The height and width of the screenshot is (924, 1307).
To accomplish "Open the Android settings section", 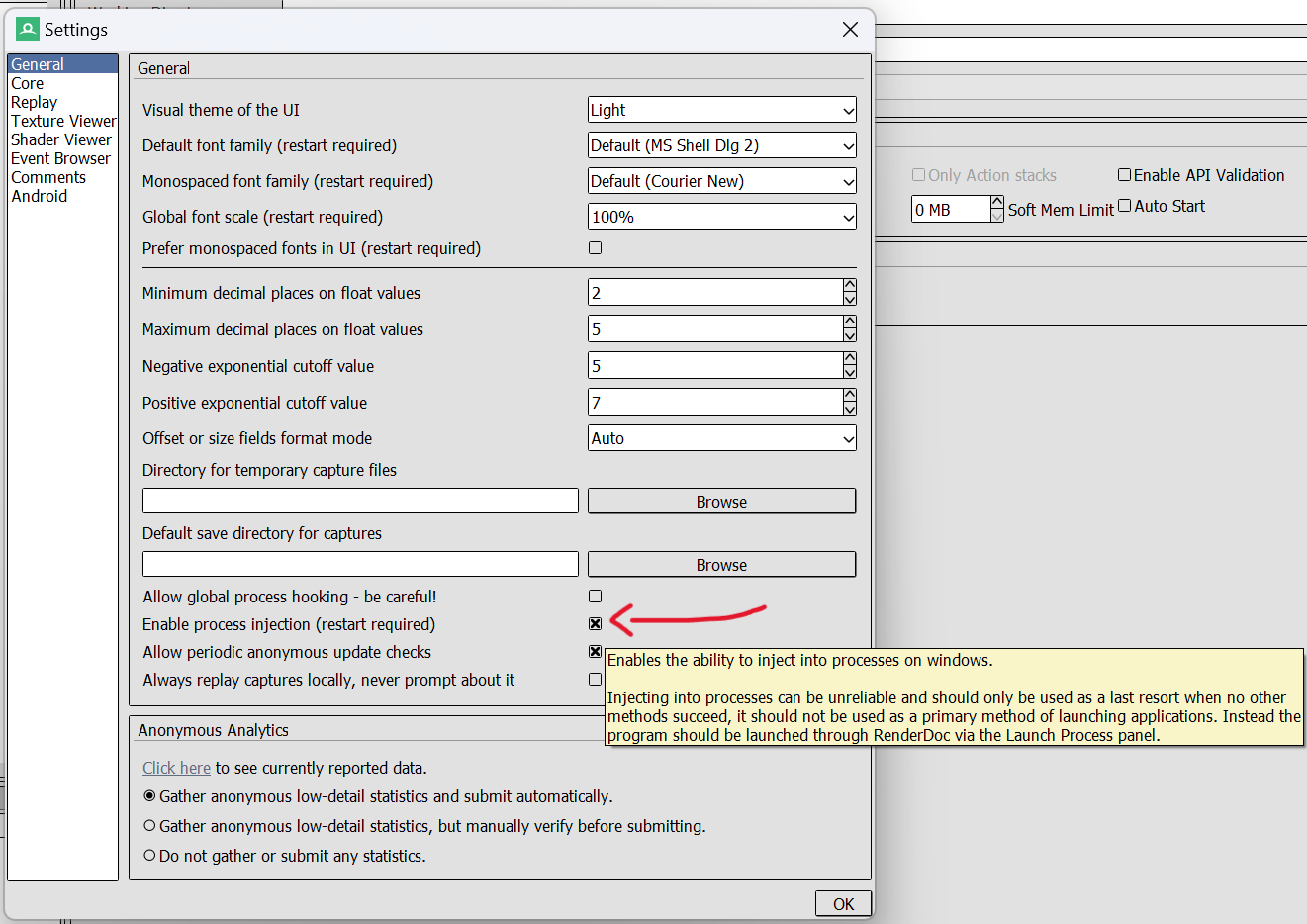I will (x=39, y=196).
